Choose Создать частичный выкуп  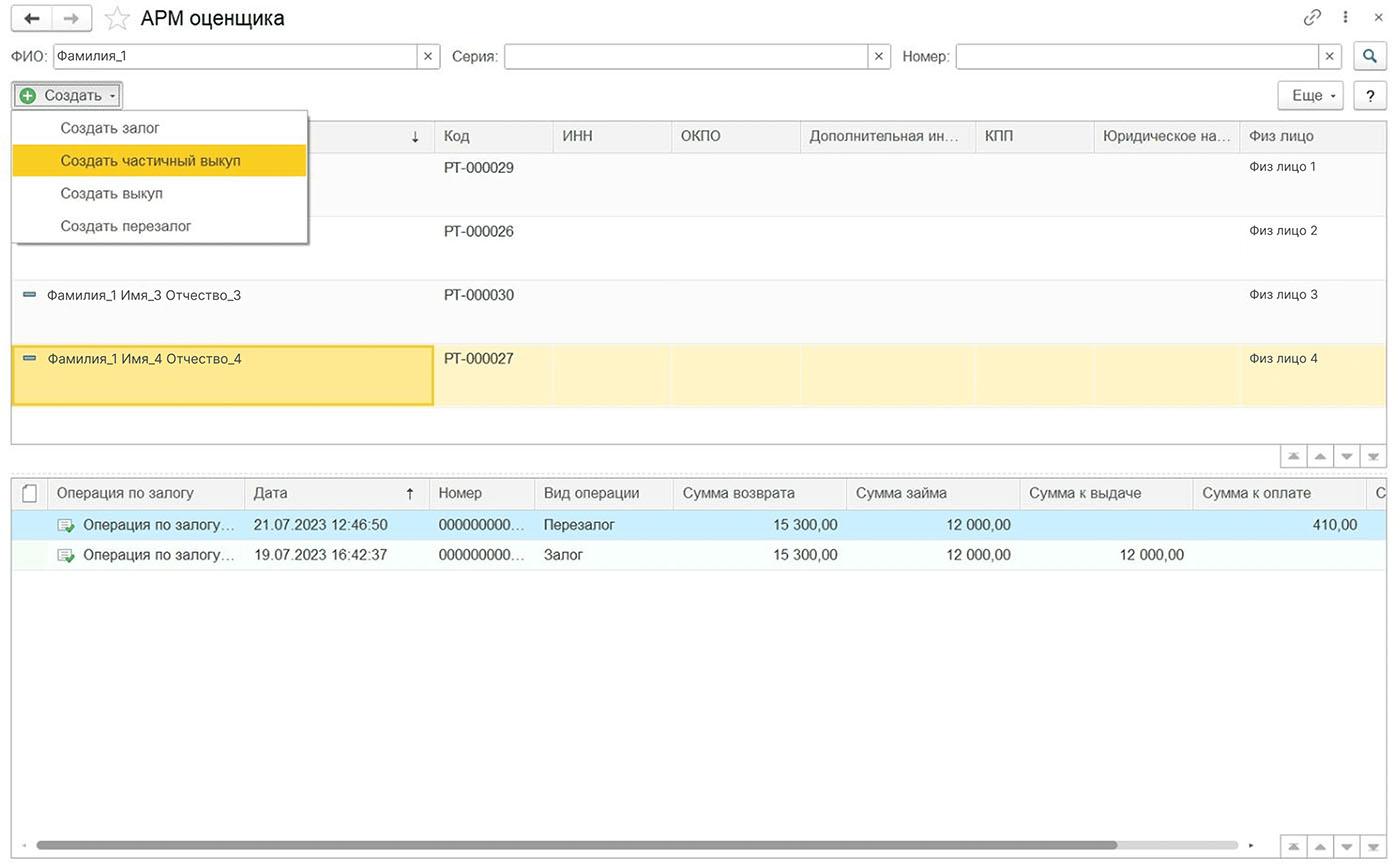(x=159, y=160)
